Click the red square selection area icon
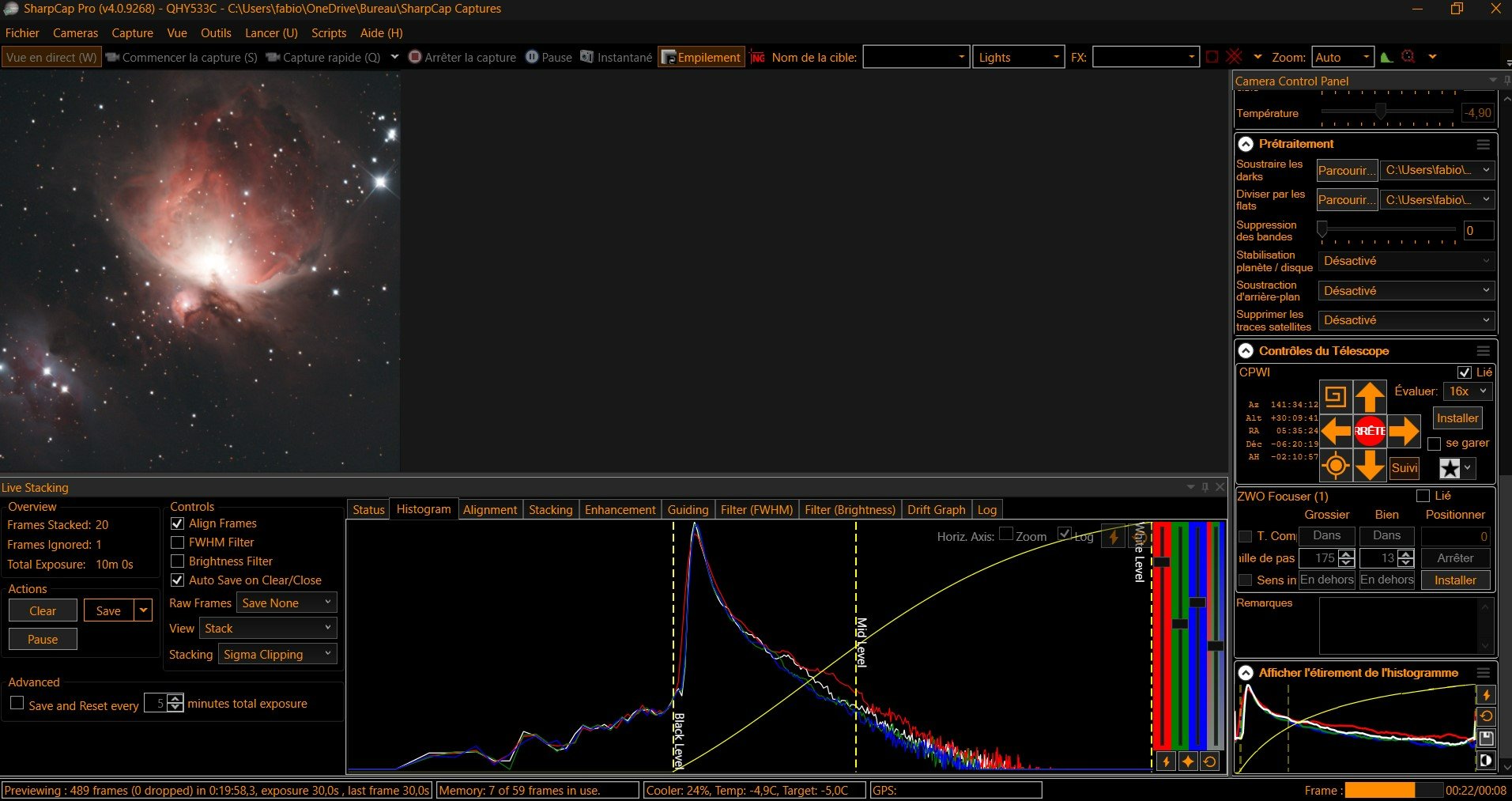1512x801 pixels. click(1212, 57)
